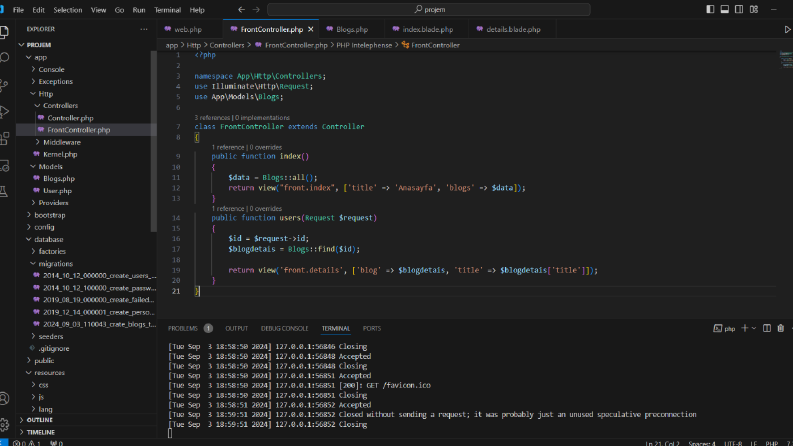The image size is (793, 446).
Task: Split the terminal
Action: click(767, 328)
